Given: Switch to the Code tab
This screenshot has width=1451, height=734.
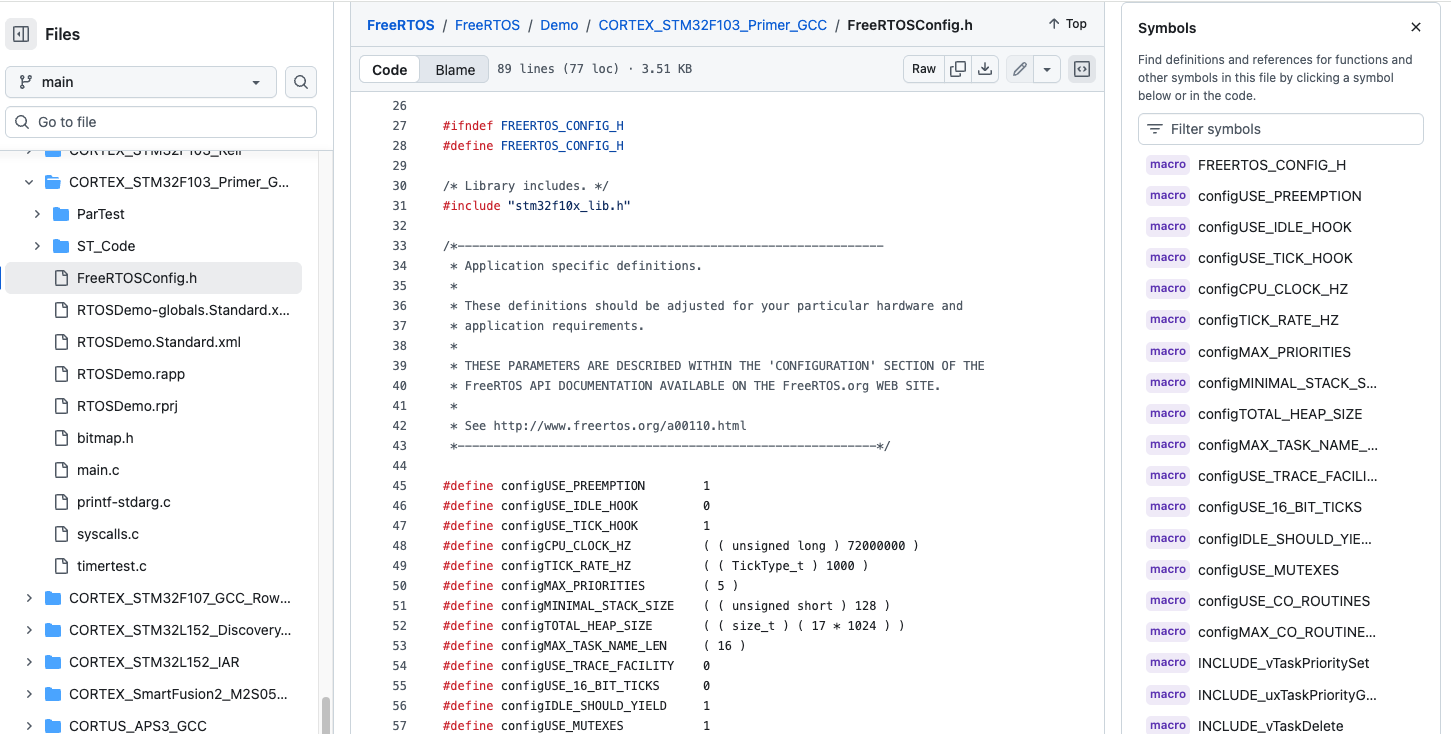Looking at the screenshot, I should pos(389,69).
